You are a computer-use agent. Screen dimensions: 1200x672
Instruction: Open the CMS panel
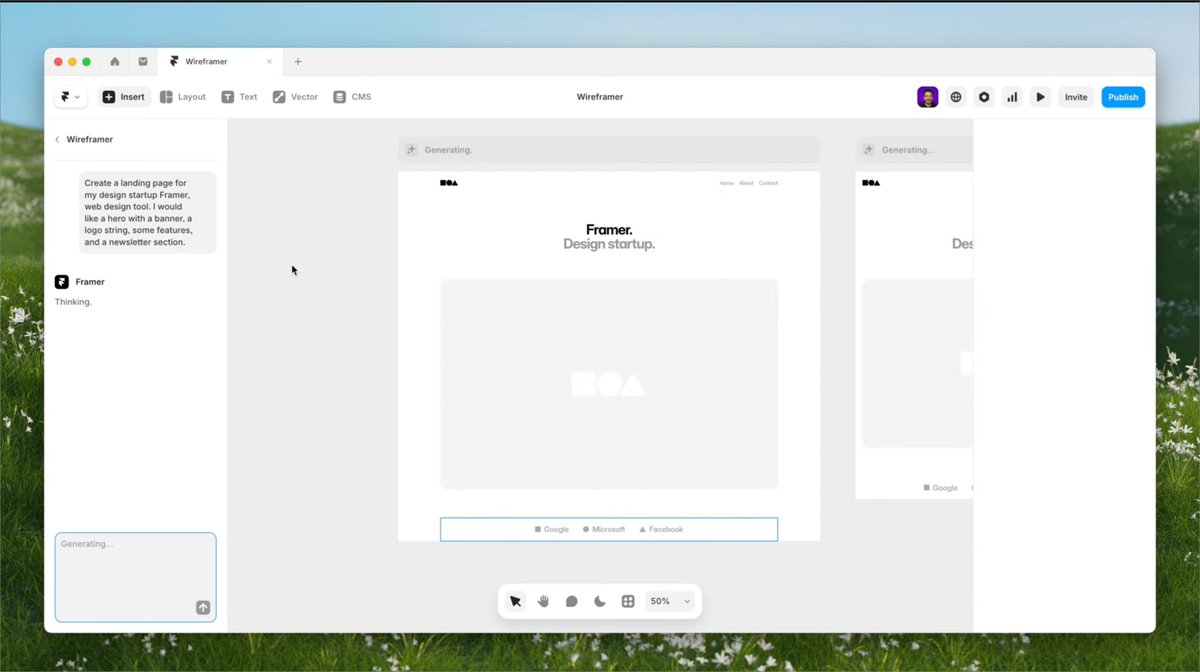point(352,97)
